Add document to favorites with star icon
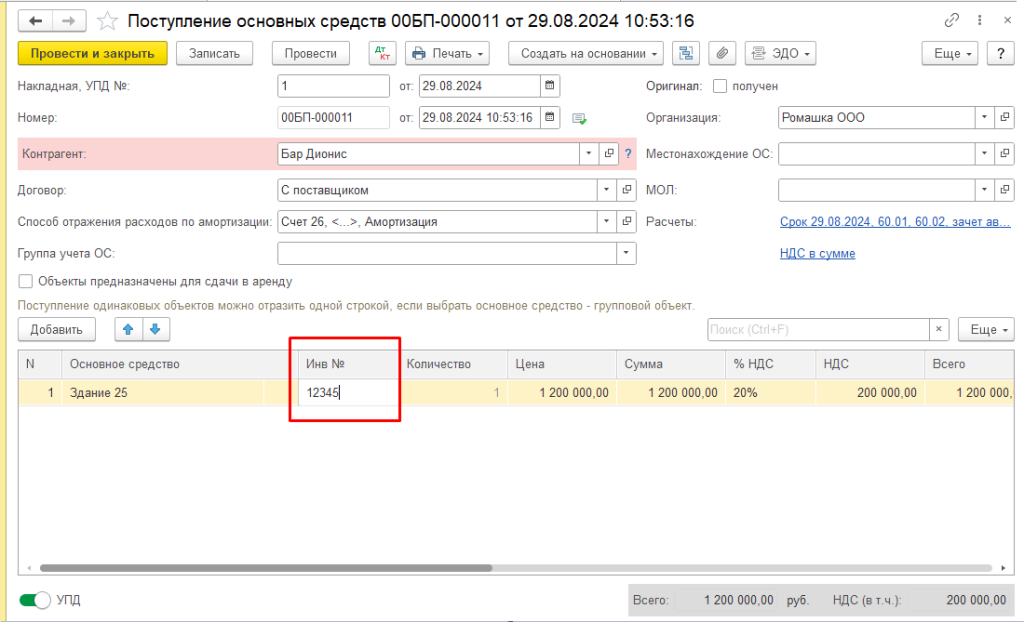 coord(108,21)
